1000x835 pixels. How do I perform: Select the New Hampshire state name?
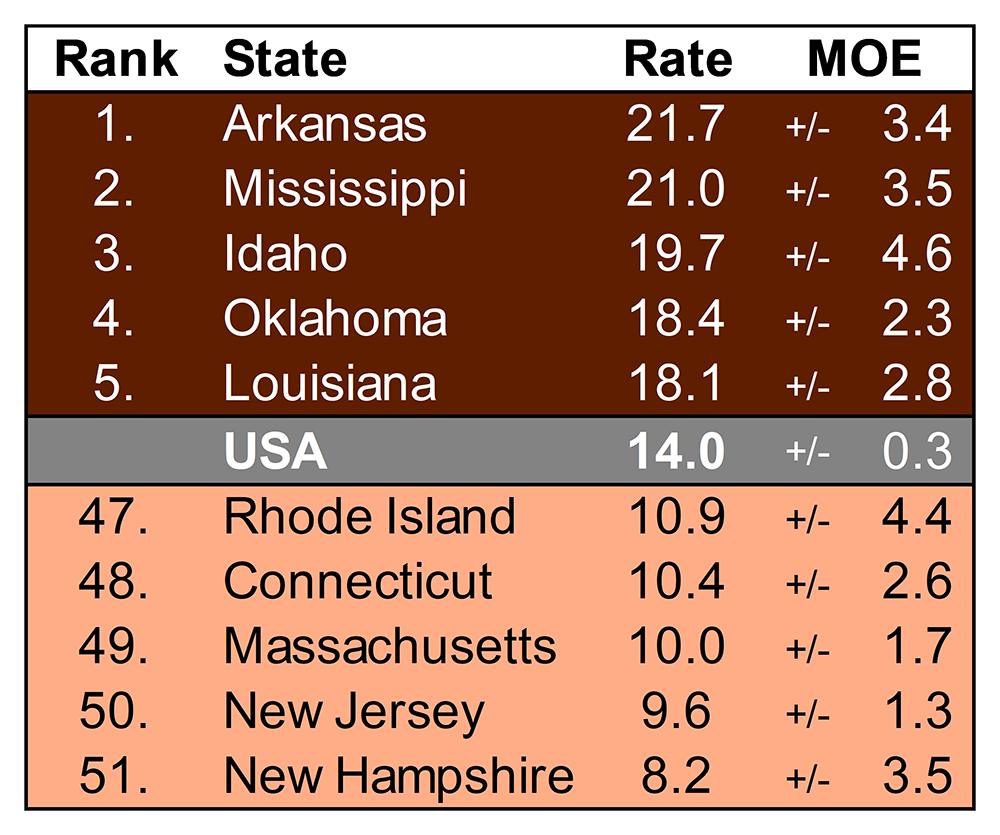click(x=398, y=777)
